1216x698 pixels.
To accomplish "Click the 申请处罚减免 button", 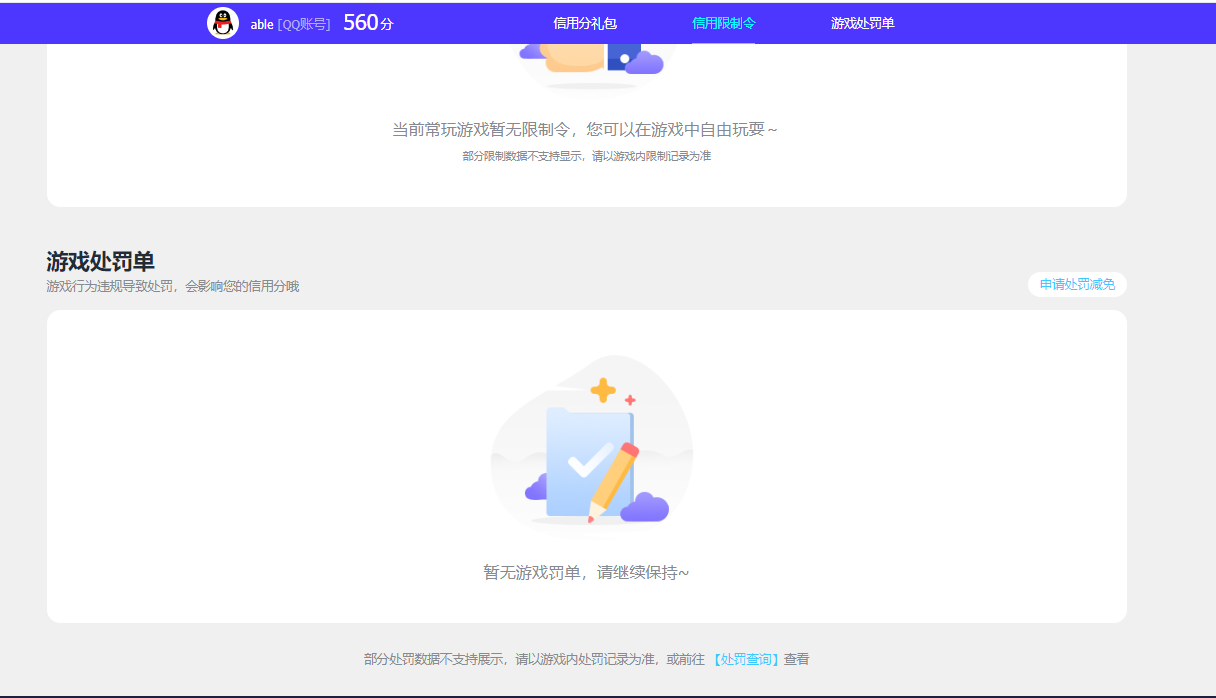I will coord(1077,285).
